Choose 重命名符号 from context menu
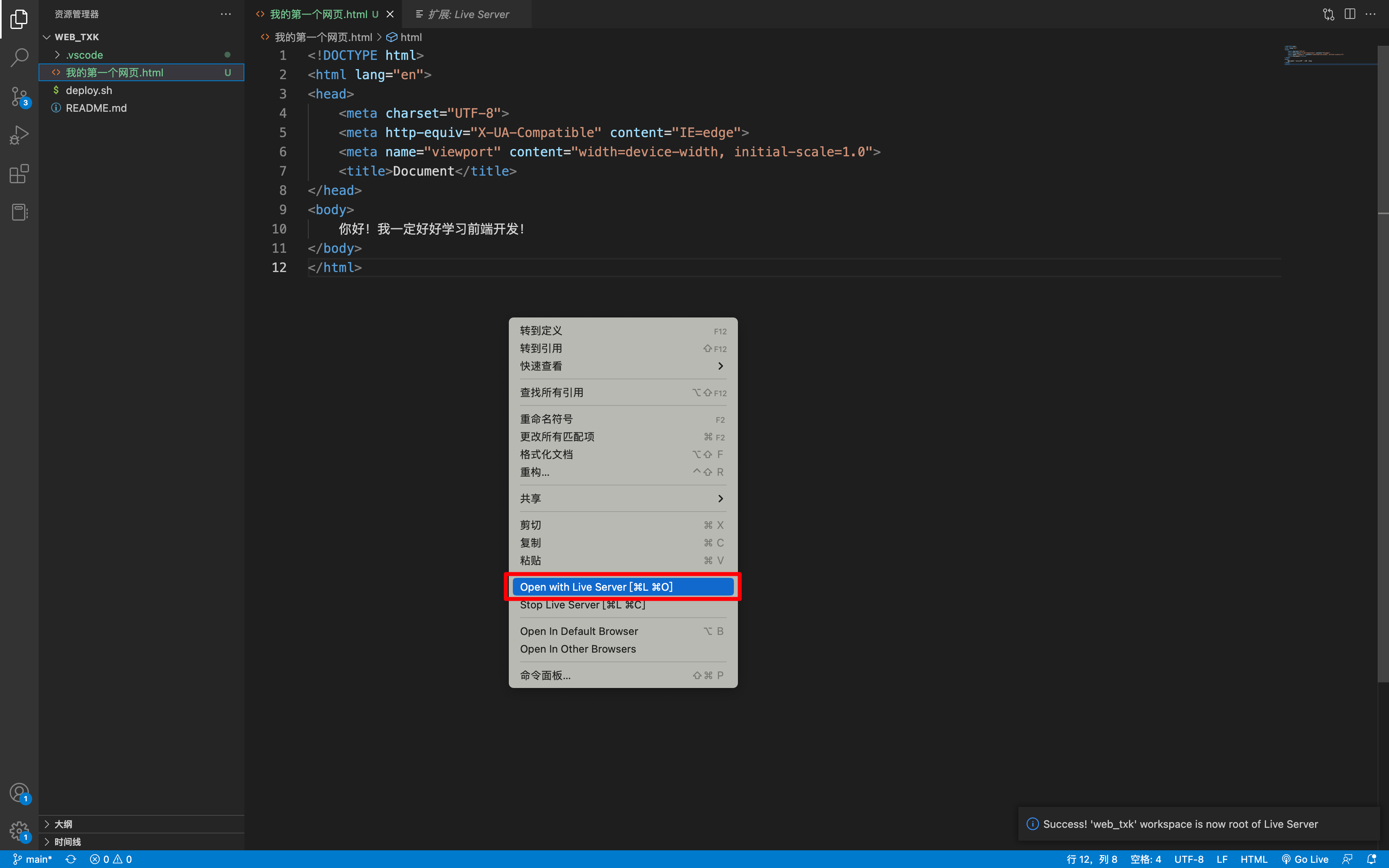 click(x=623, y=419)
